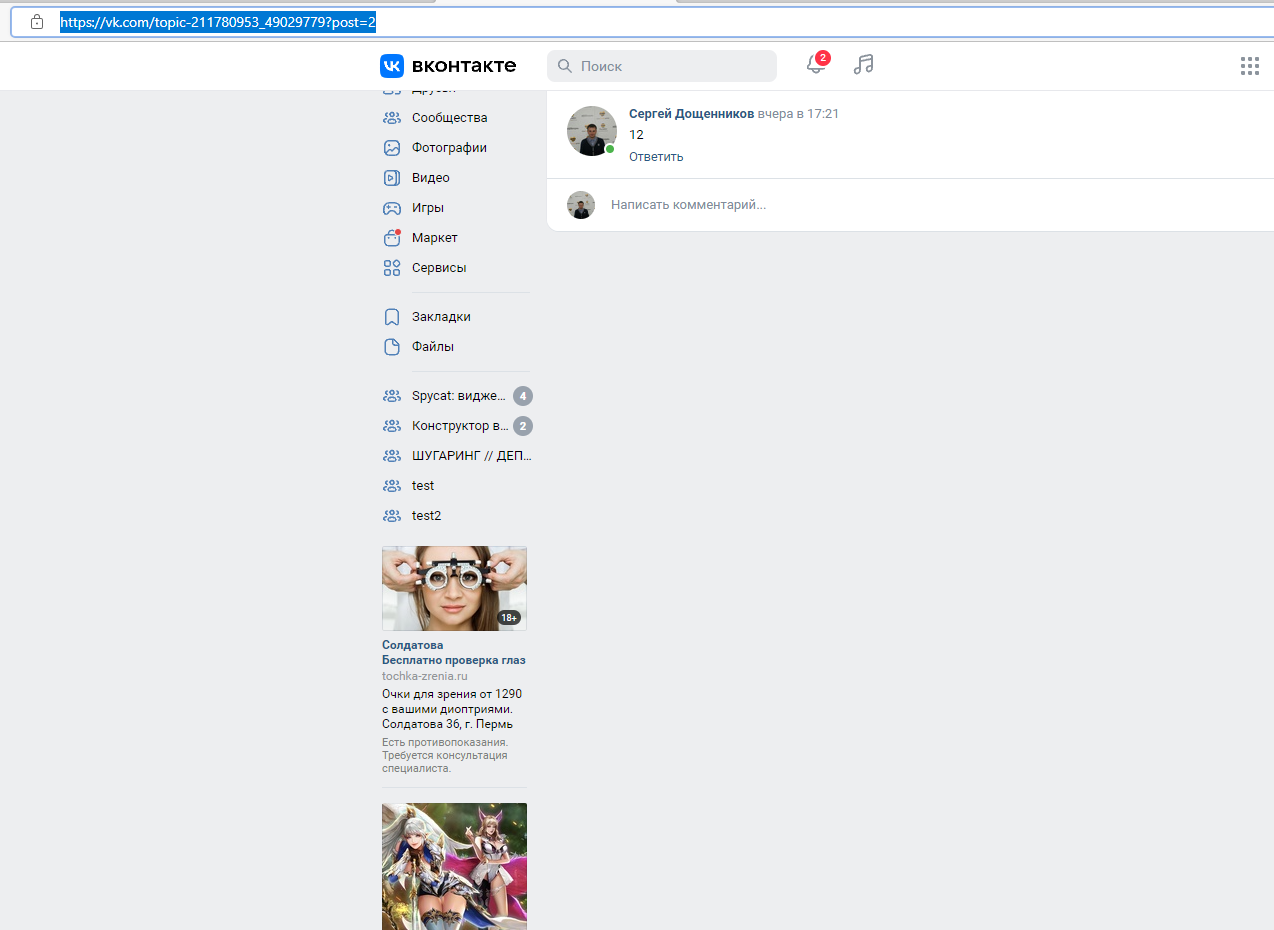The width and height of the screenshot is (1274, 930).
Task: Click the Поиск search field
Action: click(670, 66)
